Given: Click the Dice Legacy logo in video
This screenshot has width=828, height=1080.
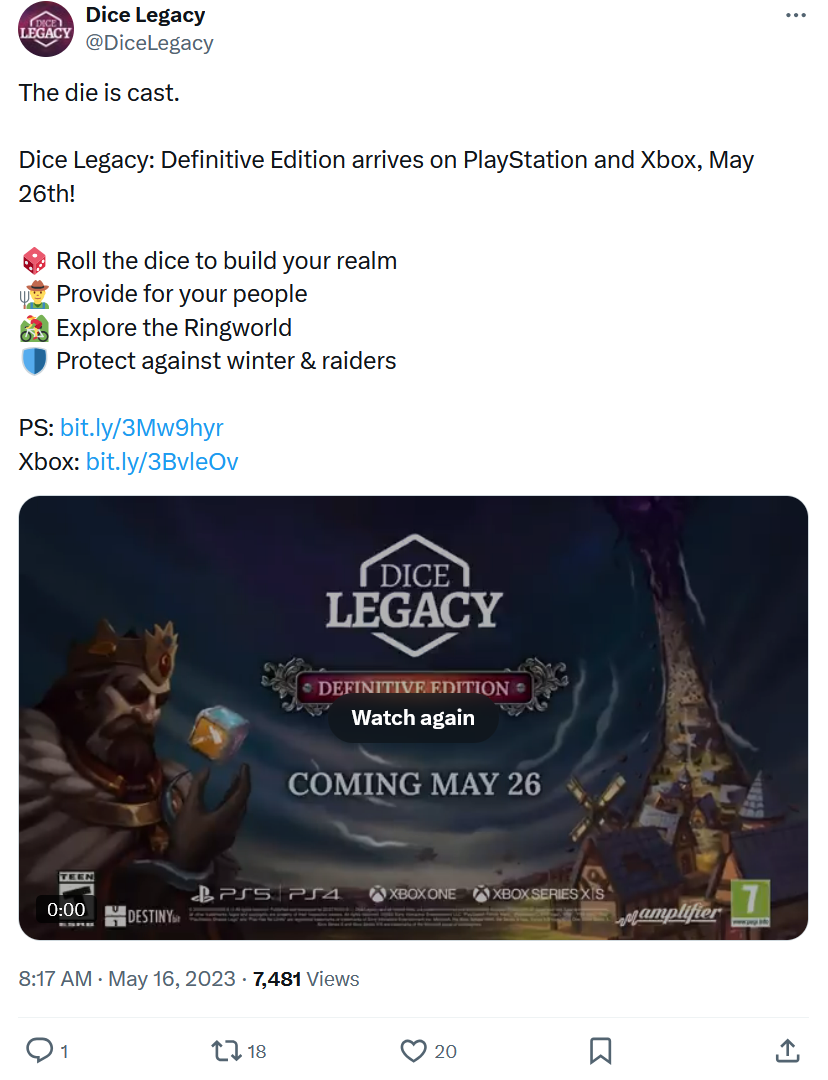Looking at the screenshot, I should (413, 596).
